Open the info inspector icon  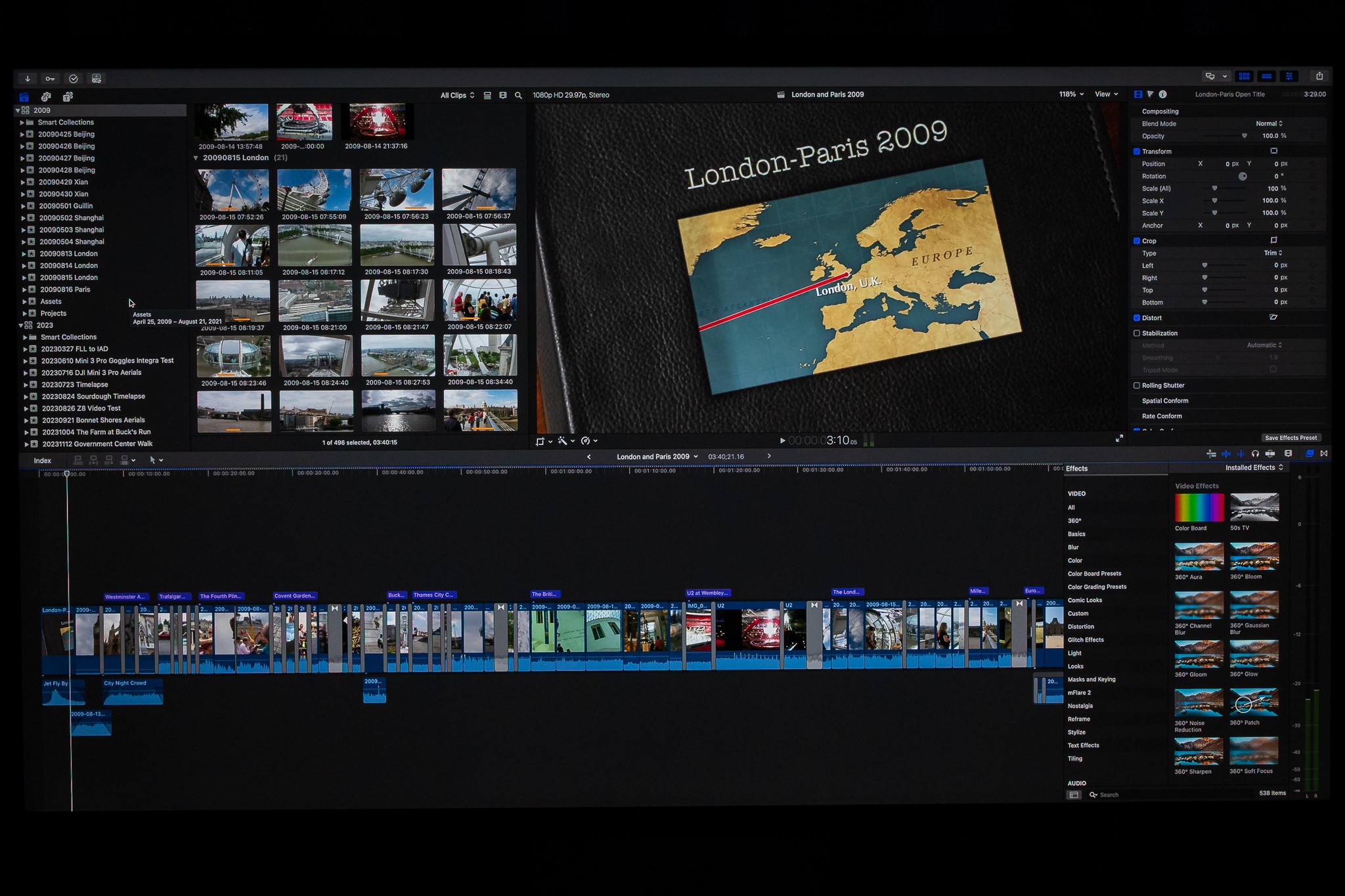pos(1162,95)
